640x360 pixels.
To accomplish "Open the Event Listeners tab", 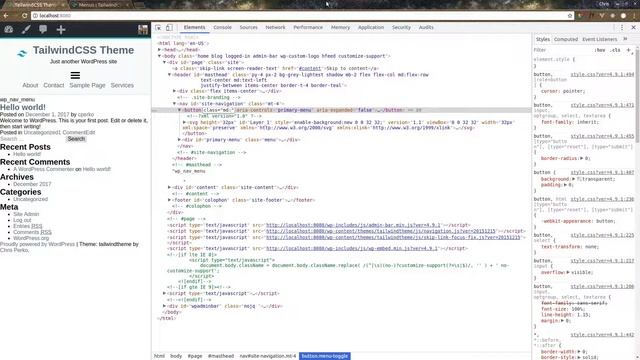I will click(x=600, y=39).
